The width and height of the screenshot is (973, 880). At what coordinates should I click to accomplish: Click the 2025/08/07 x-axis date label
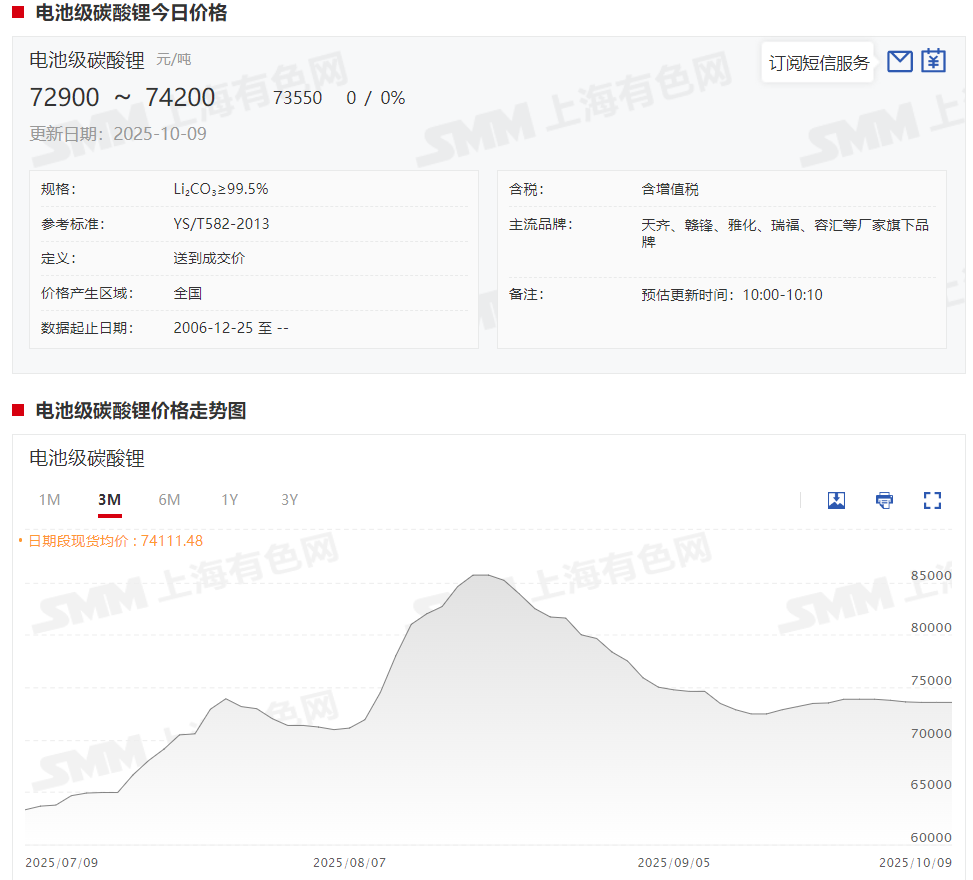coord(349,862)
